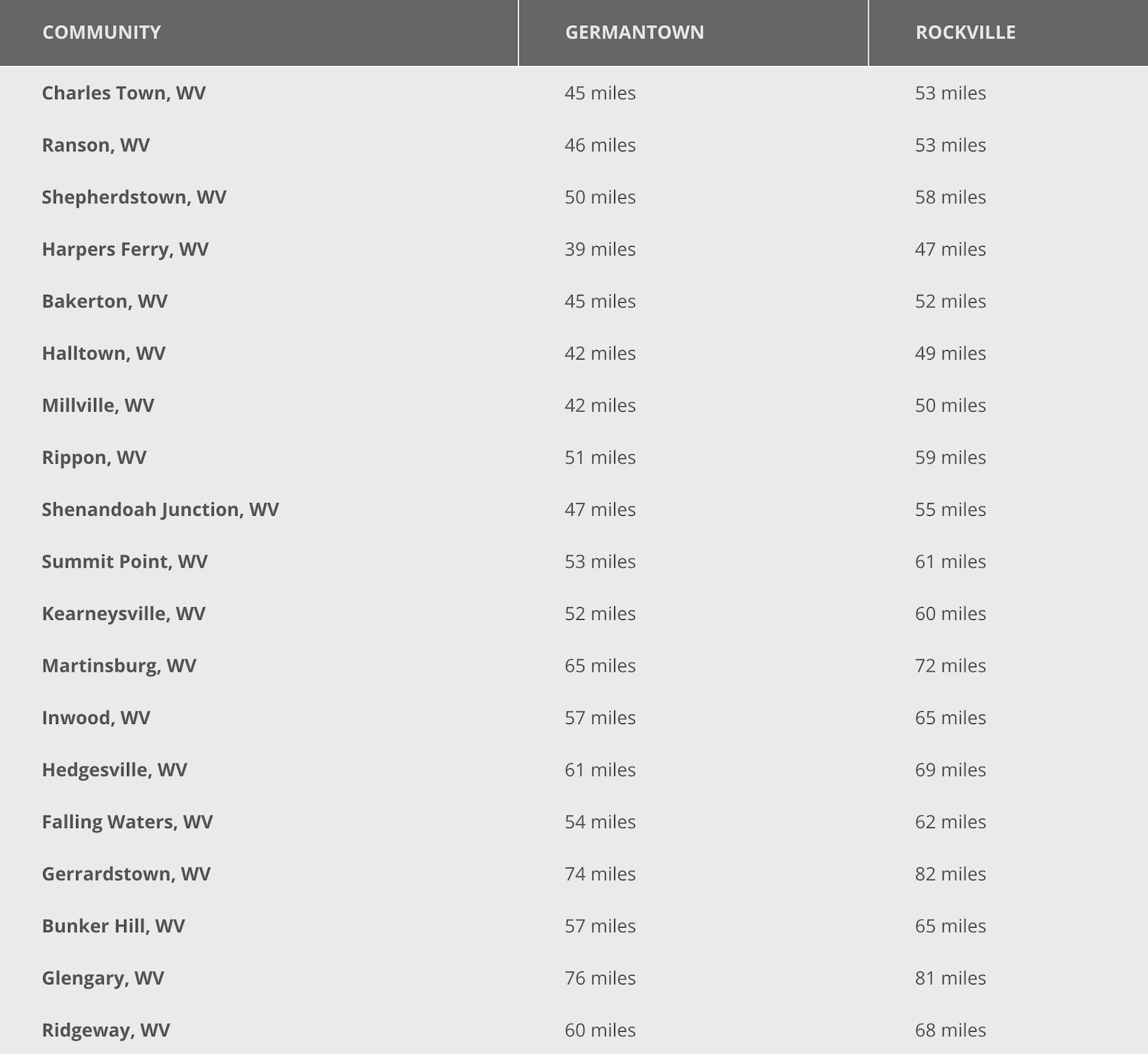
Task: Click Gerrardstown 74 miles Germantown cell
Action: (x=600, y=874)
